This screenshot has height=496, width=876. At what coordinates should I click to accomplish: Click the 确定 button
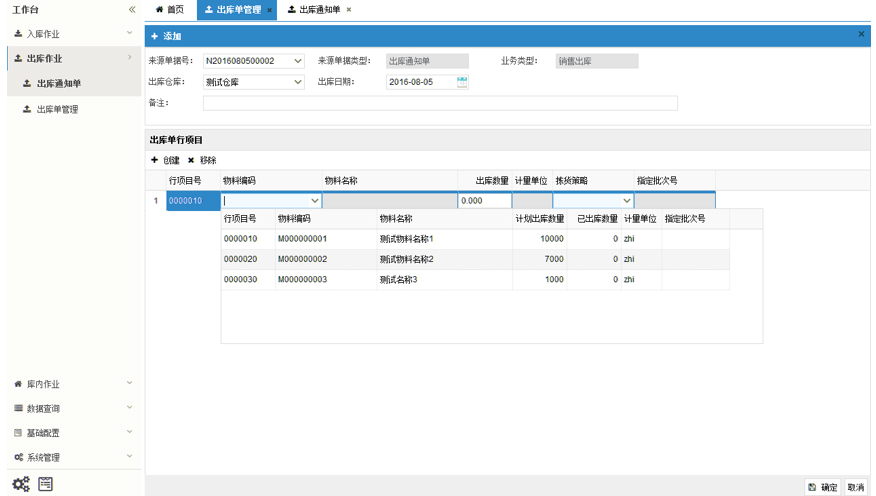click(x=823, y=487)
